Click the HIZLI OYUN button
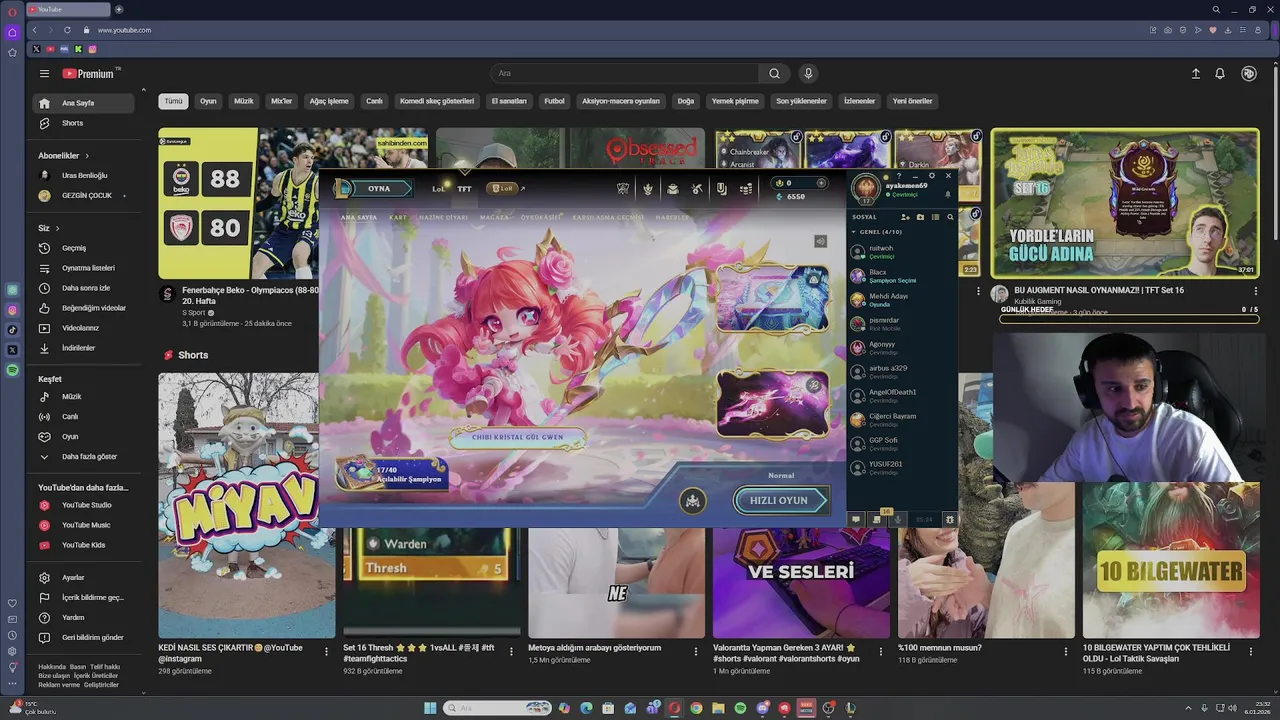The image size is (1280, 720). tap(782, 500)
